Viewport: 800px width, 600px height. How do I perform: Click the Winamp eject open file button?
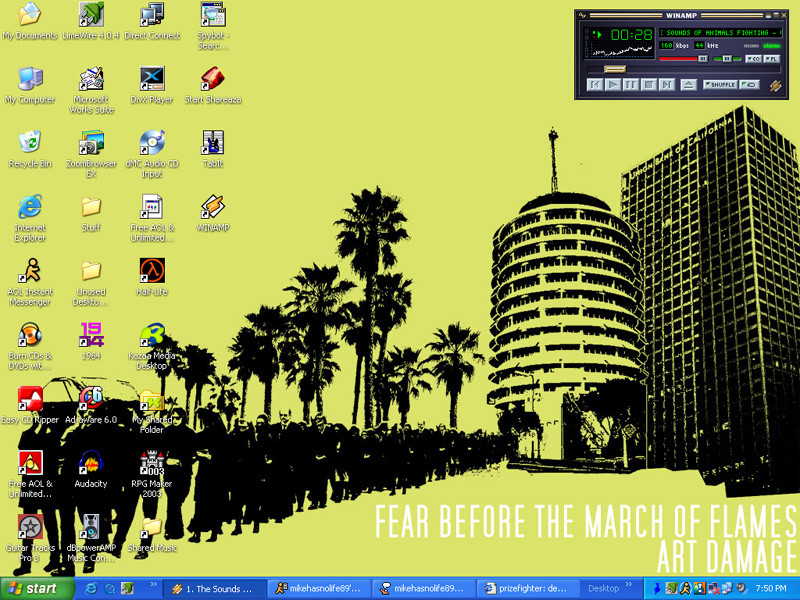point(688,85)
